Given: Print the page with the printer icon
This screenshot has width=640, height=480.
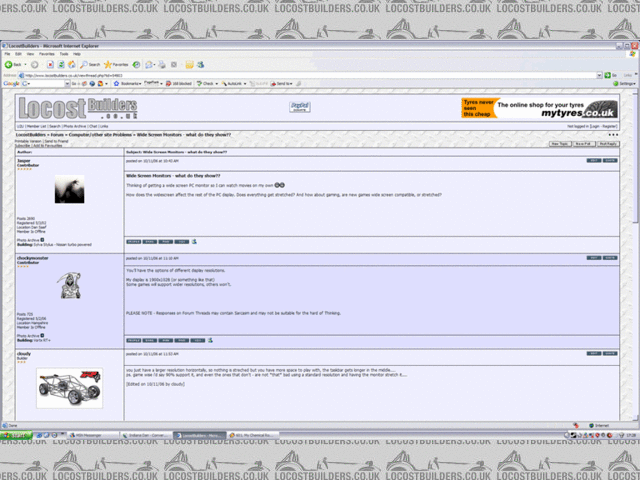Looking at the screenshot, I should coord(162,64).
